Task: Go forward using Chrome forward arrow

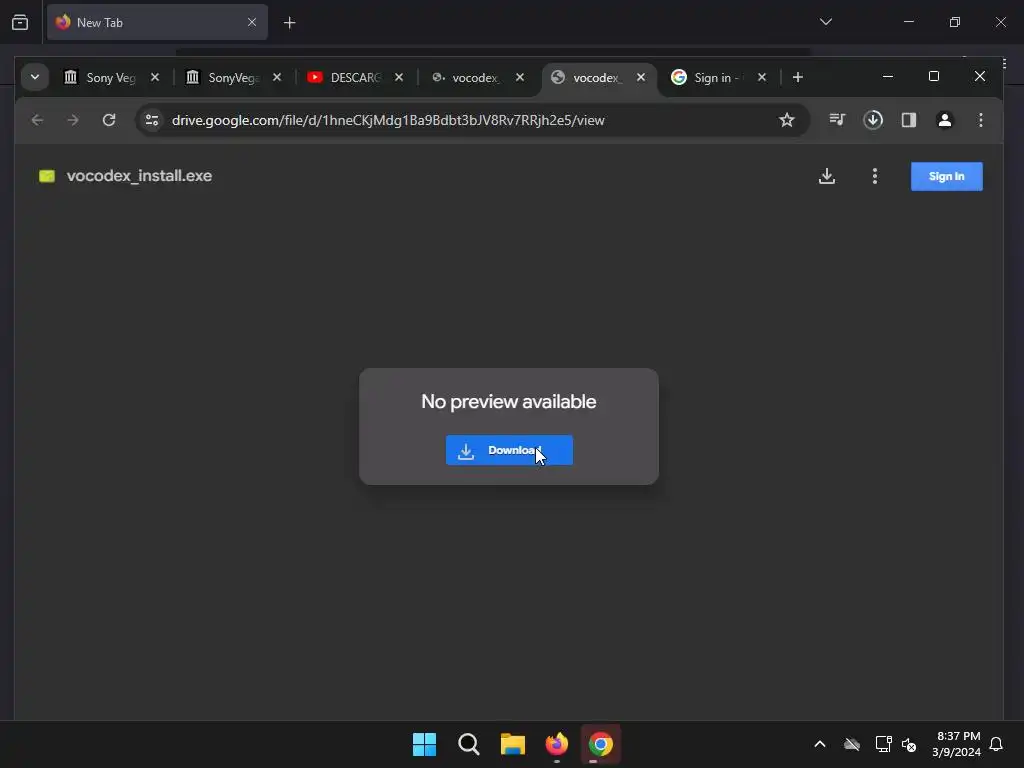Action: coord(73,120)
